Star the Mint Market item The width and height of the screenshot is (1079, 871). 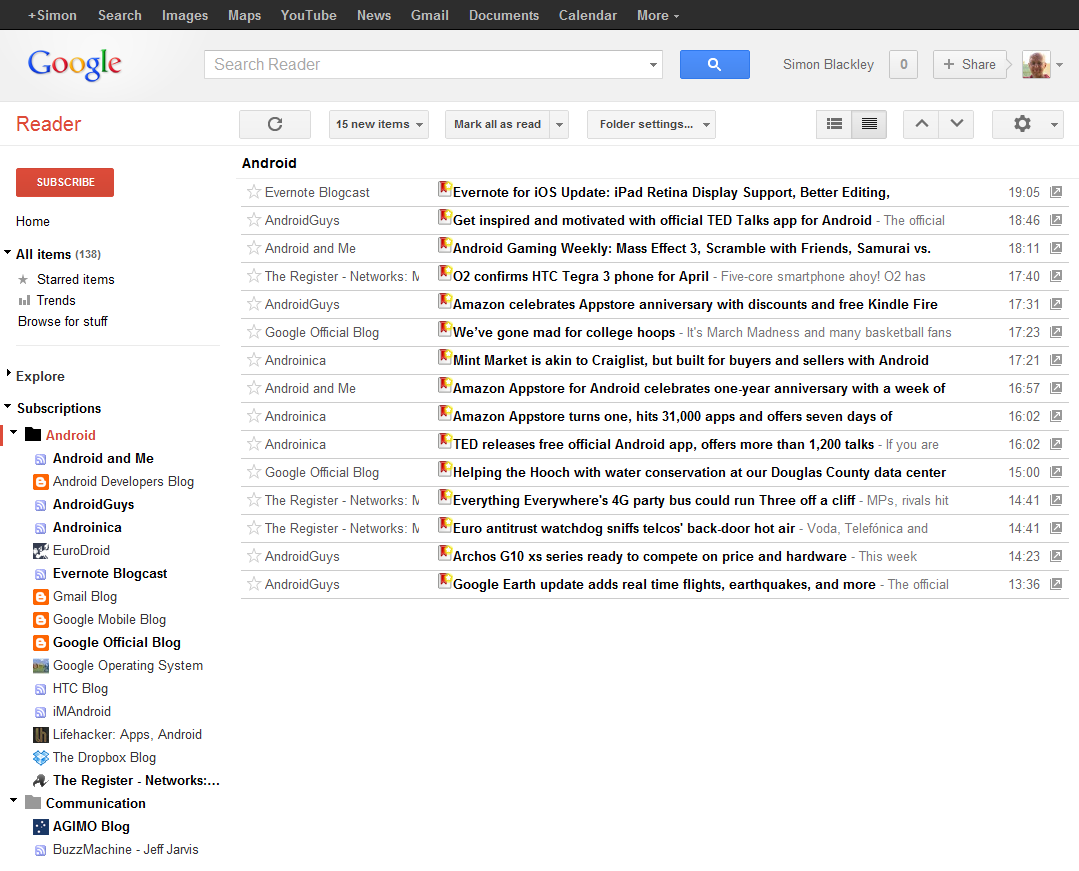coord(253,360)
